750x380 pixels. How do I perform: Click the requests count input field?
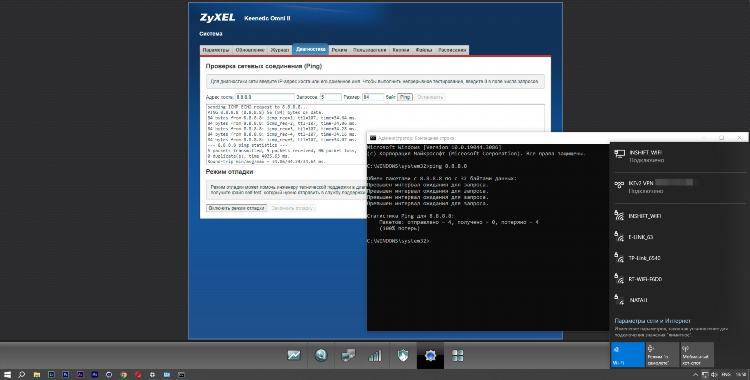(x=331, y=97)
